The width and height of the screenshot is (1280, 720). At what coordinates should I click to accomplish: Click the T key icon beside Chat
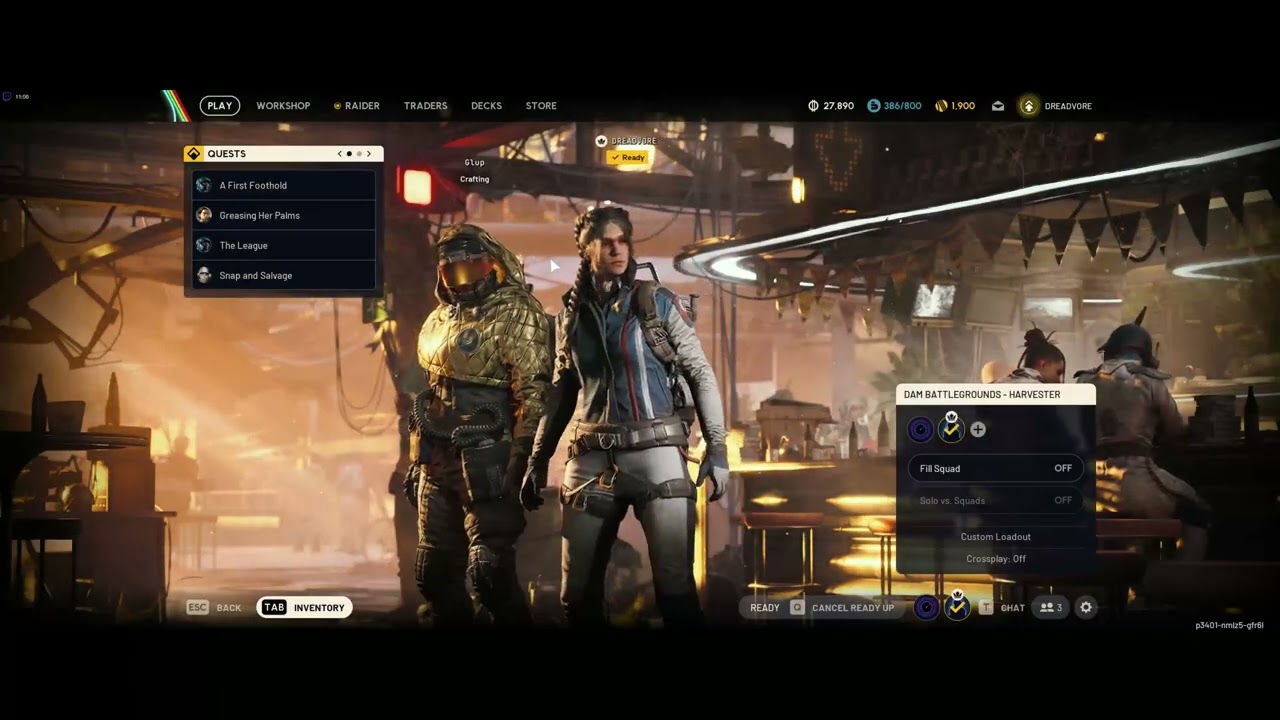coord(986,607)
